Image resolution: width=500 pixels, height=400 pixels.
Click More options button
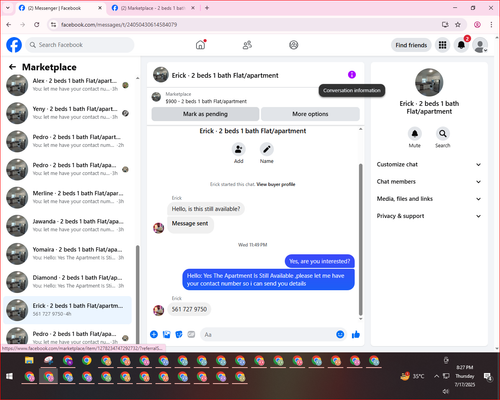coord(310,114)
